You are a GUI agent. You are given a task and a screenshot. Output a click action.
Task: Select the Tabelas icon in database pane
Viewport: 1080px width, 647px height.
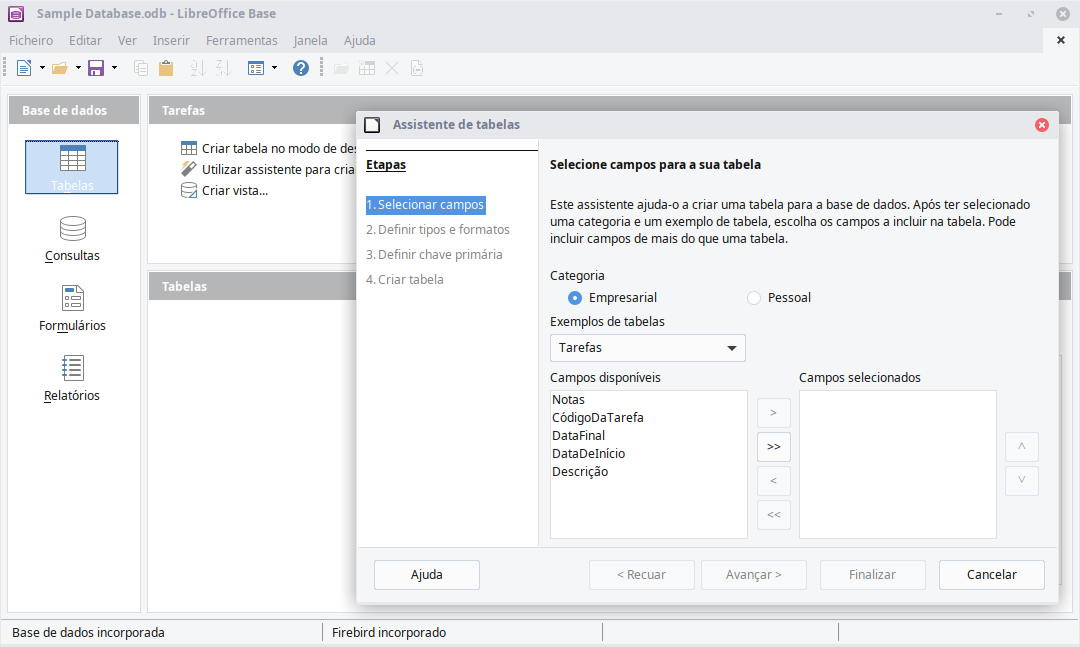click(72, 167)
